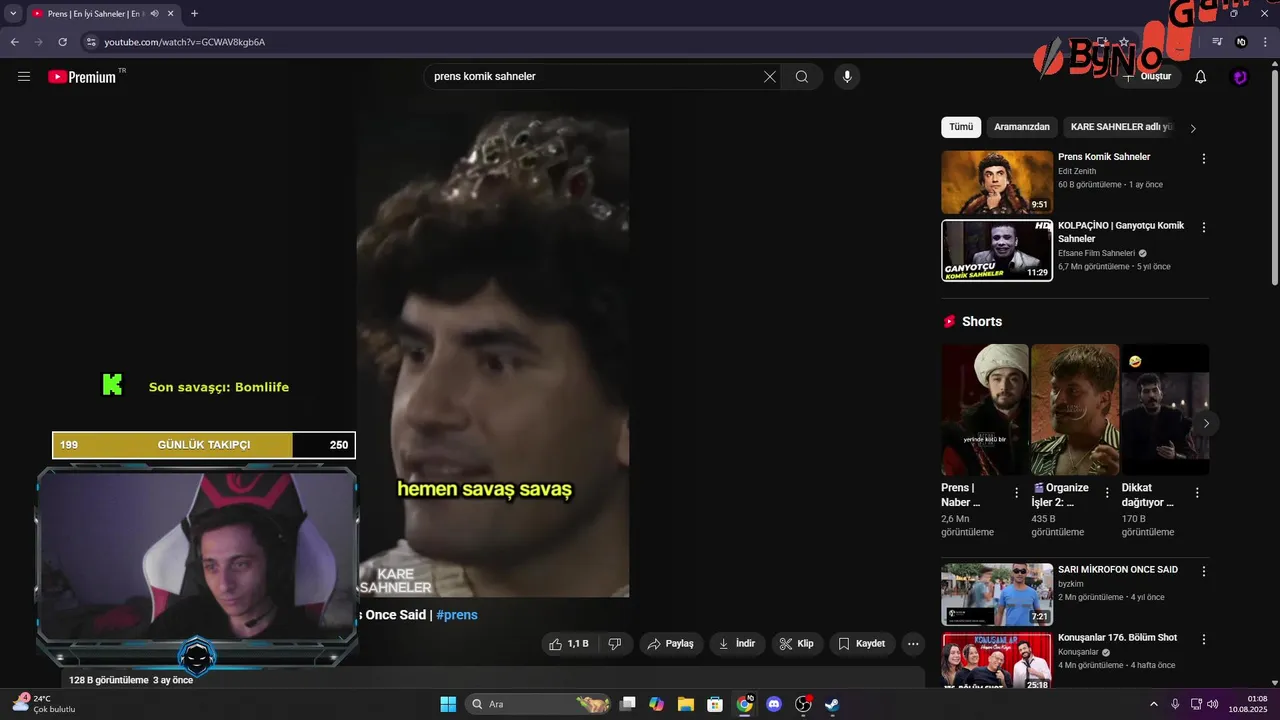
Task: Open weather widget 24°C
Action: coord(44,704)
